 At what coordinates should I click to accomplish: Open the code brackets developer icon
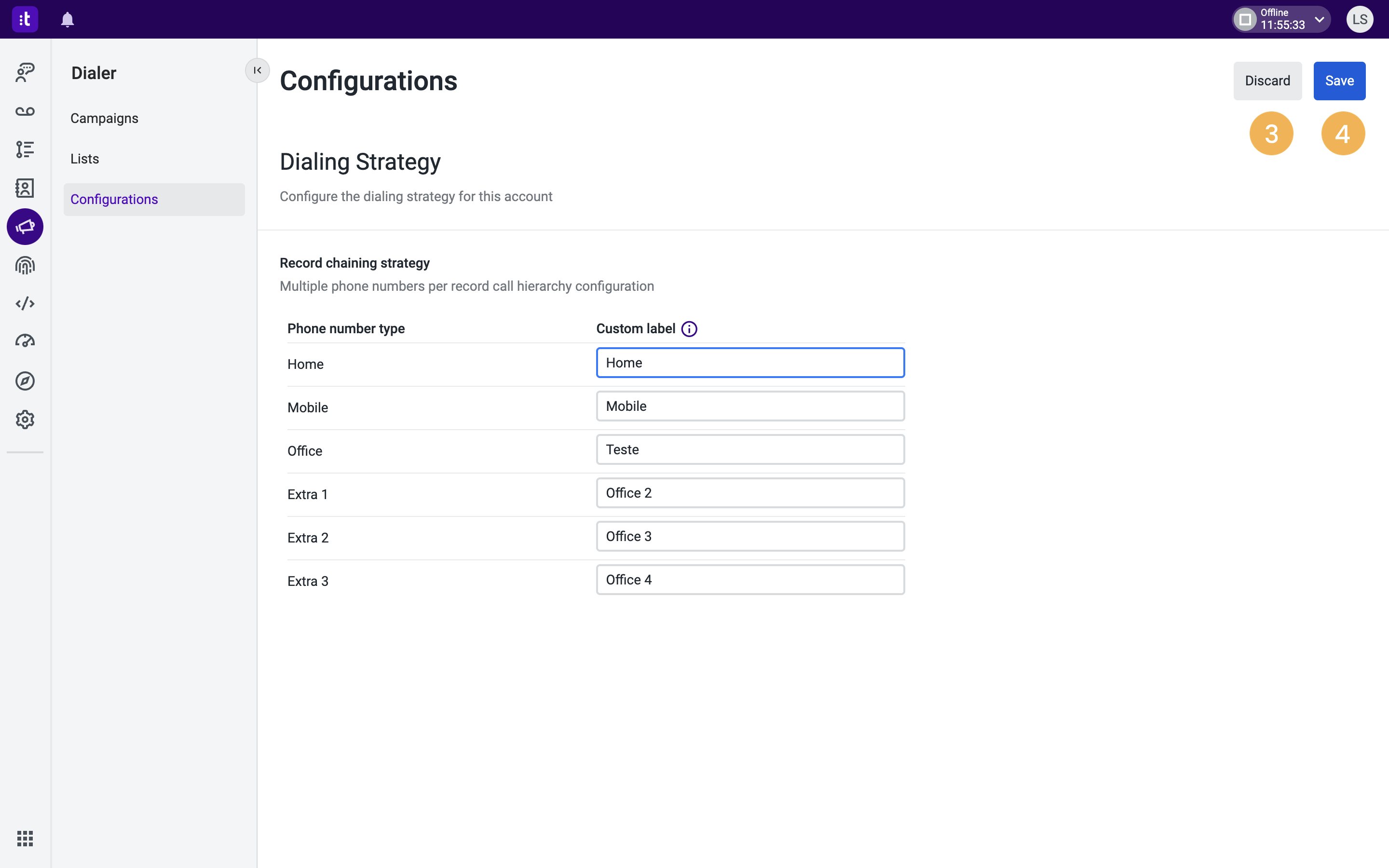[25, 304]
